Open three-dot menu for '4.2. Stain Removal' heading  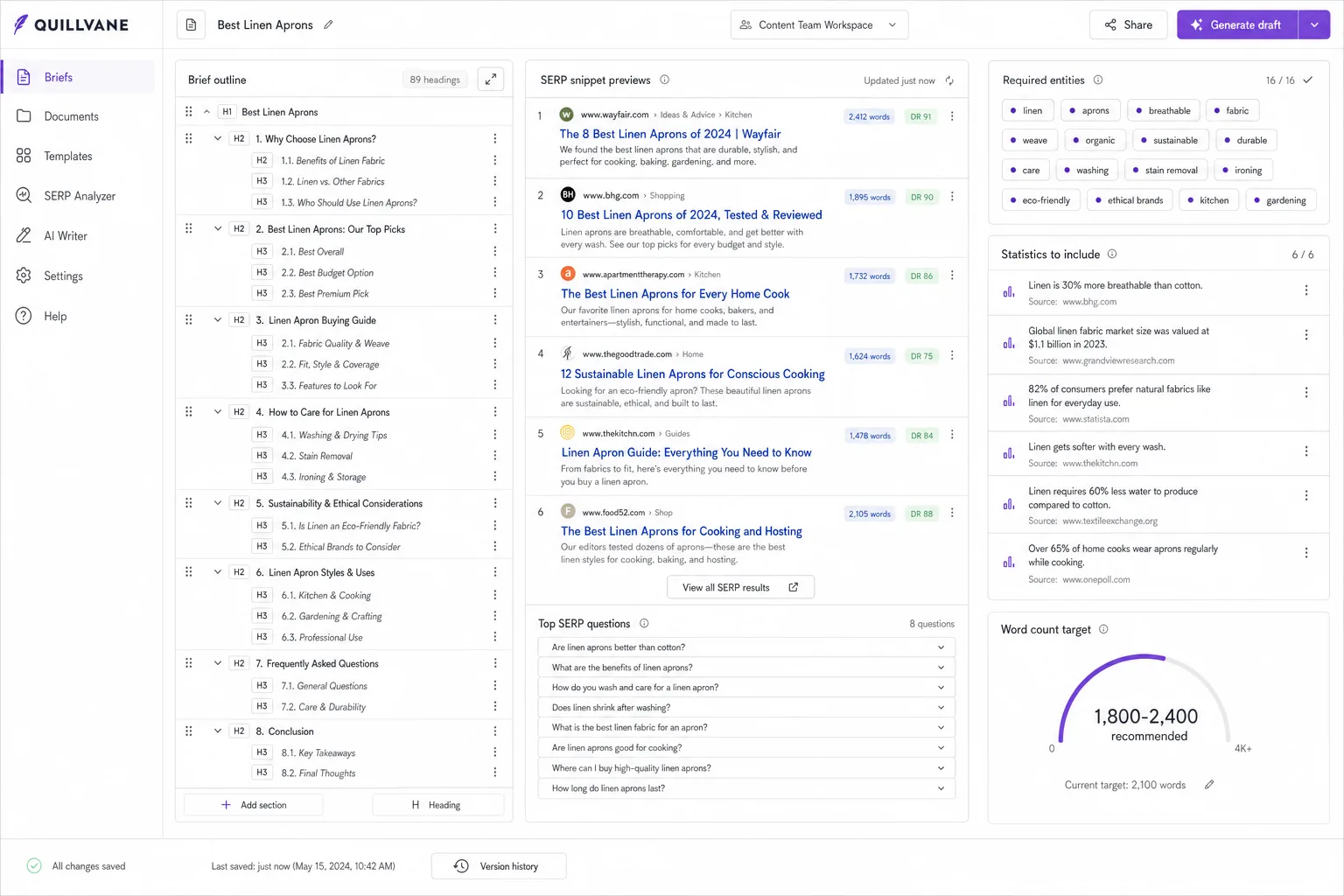tap(495, 456)
